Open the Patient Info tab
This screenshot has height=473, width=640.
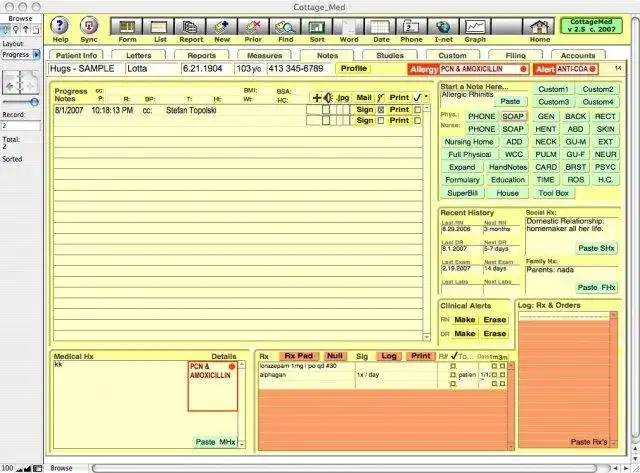(76, 55)
